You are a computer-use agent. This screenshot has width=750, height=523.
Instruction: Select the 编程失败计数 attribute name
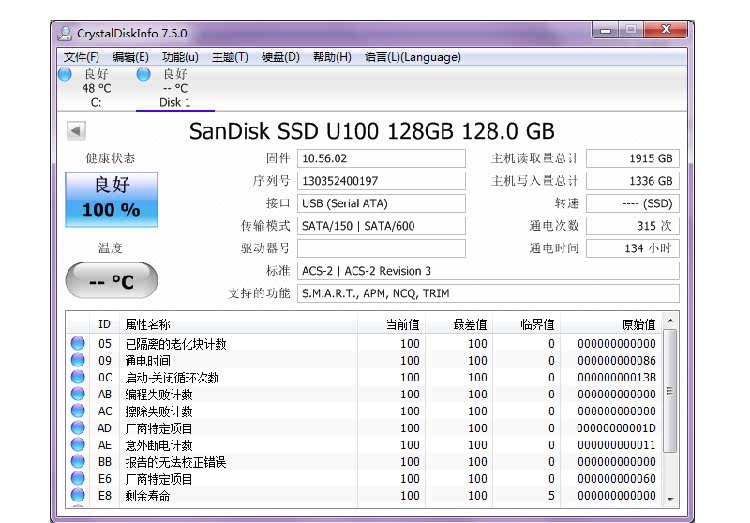159,394
